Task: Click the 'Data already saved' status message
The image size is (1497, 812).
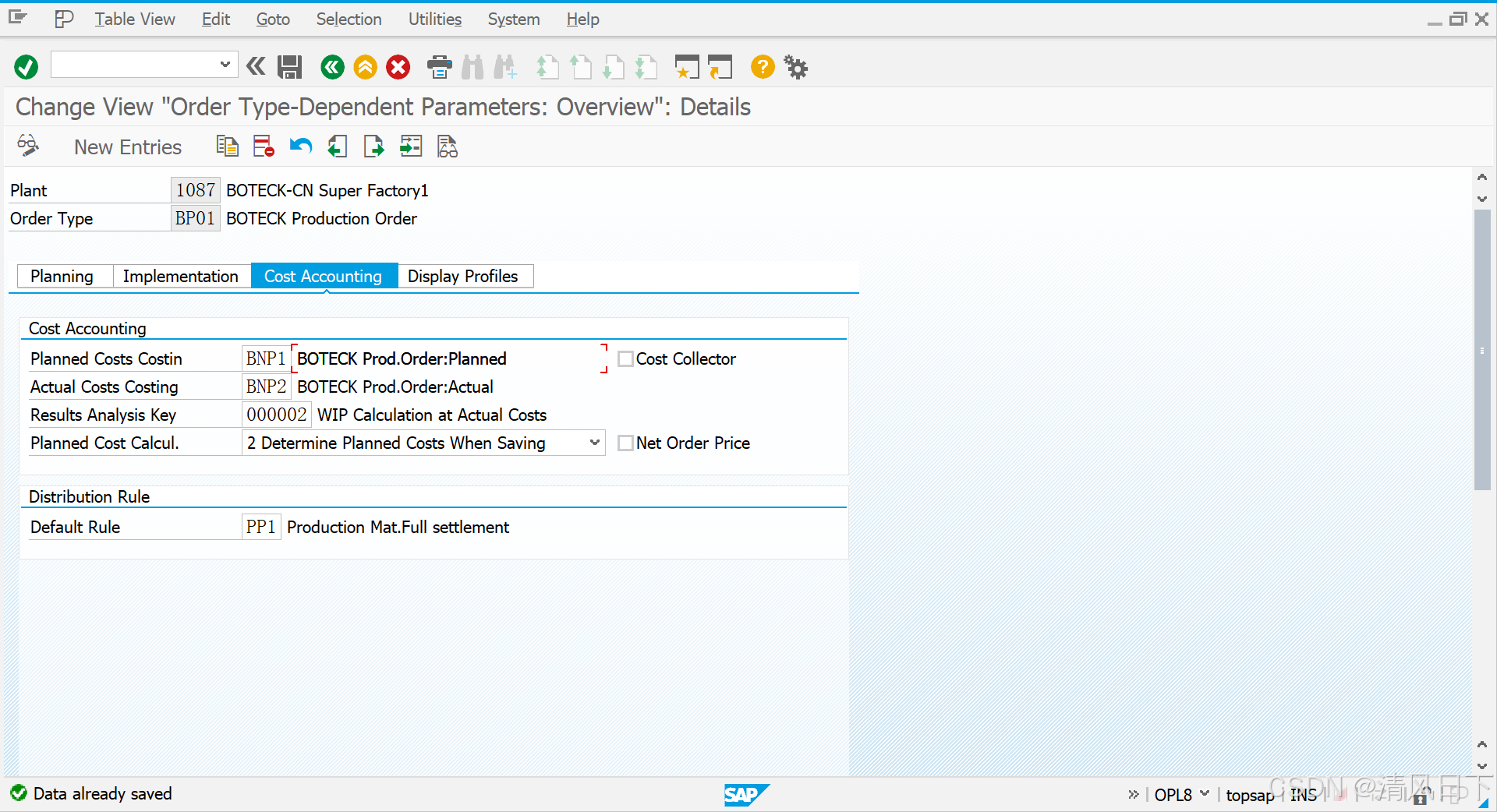Action: tap(102, 793)
